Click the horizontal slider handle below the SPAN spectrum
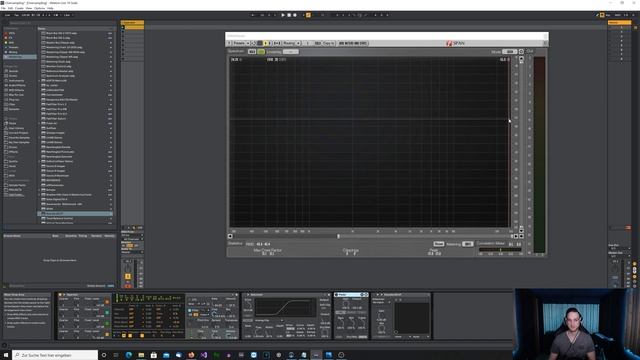 (338, 236)
